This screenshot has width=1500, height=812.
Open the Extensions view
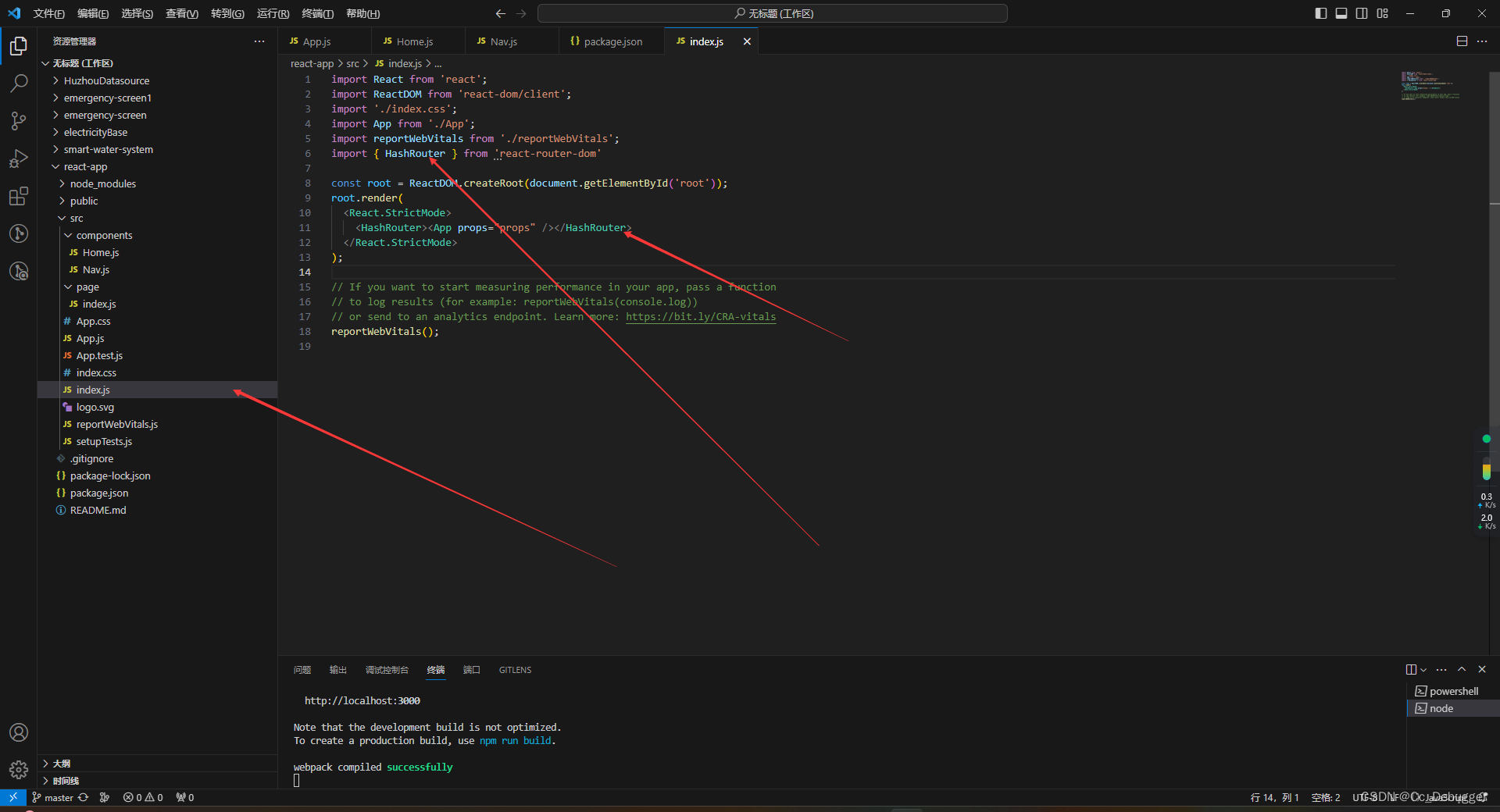(19, 196)
